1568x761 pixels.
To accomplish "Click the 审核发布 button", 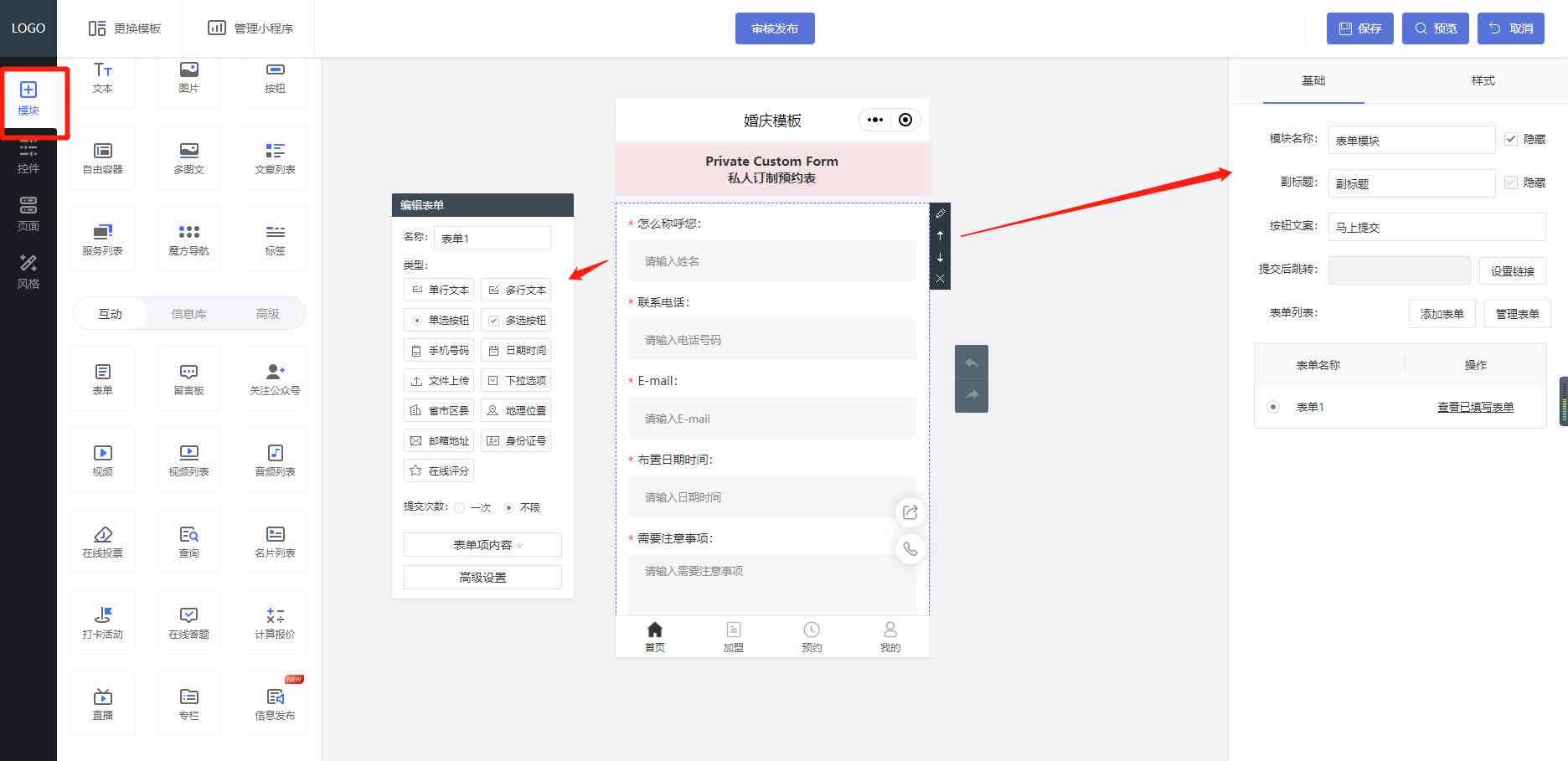I will [x=775, y=28].
